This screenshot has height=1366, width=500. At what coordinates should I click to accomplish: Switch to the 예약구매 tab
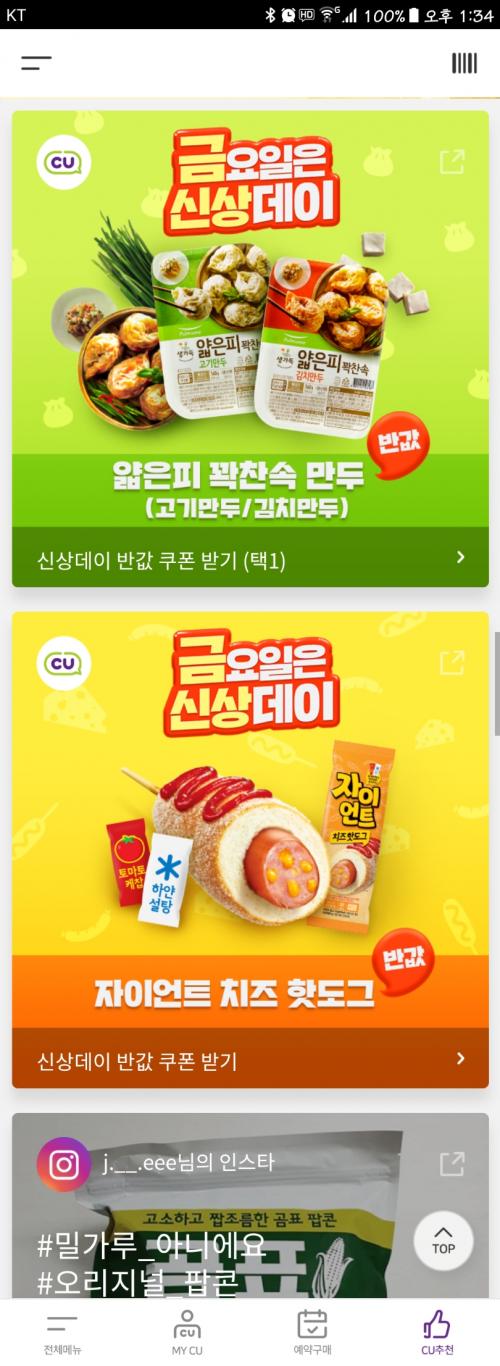[x=312, y=1334]
